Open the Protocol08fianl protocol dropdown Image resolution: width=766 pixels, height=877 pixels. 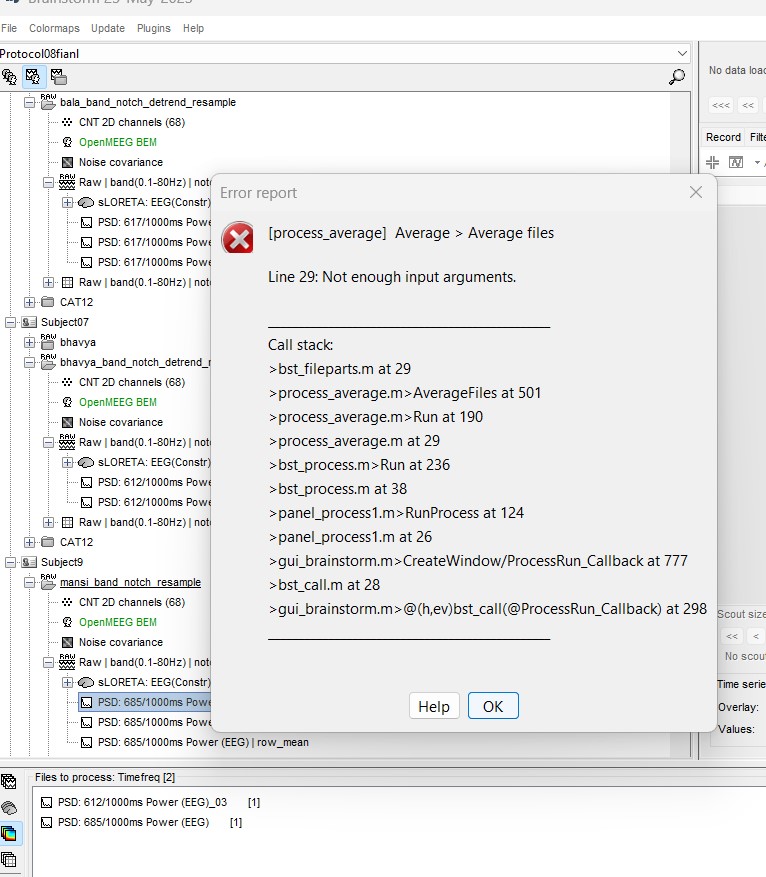[682, 53]
